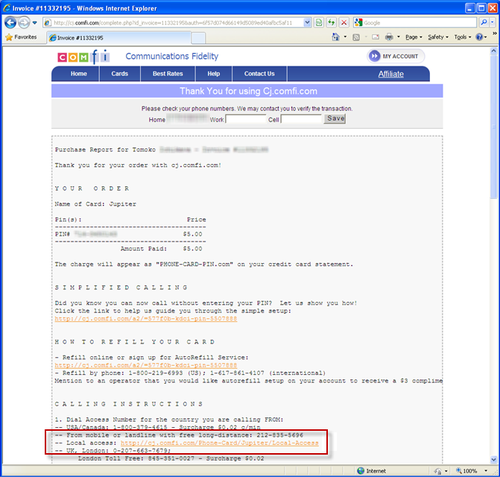The height and width of the screenshot is (477, 500).
Task: Click the Read Mail envelope icon
Action: [376, 37]
